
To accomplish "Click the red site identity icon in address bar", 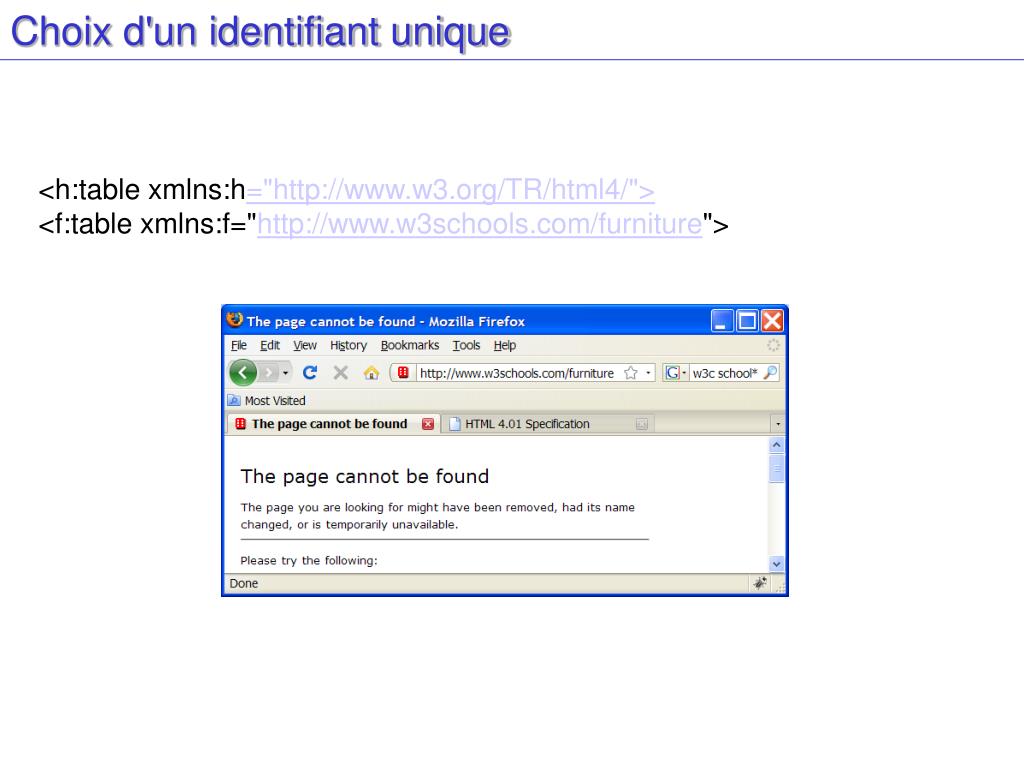I will coord(403,372).
